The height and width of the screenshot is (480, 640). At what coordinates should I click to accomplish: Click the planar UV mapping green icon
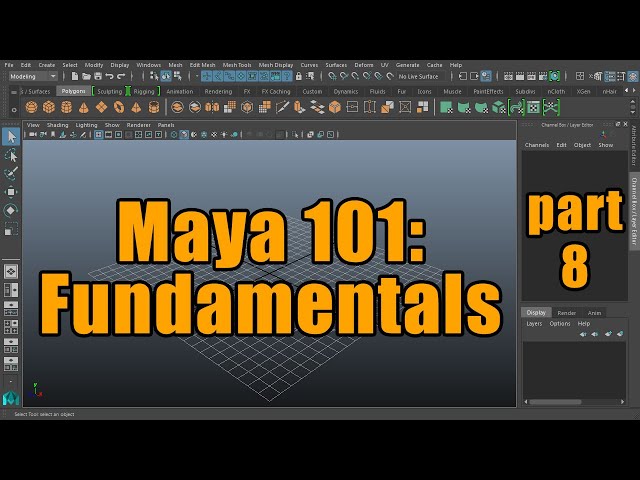(x=446, y=107)
